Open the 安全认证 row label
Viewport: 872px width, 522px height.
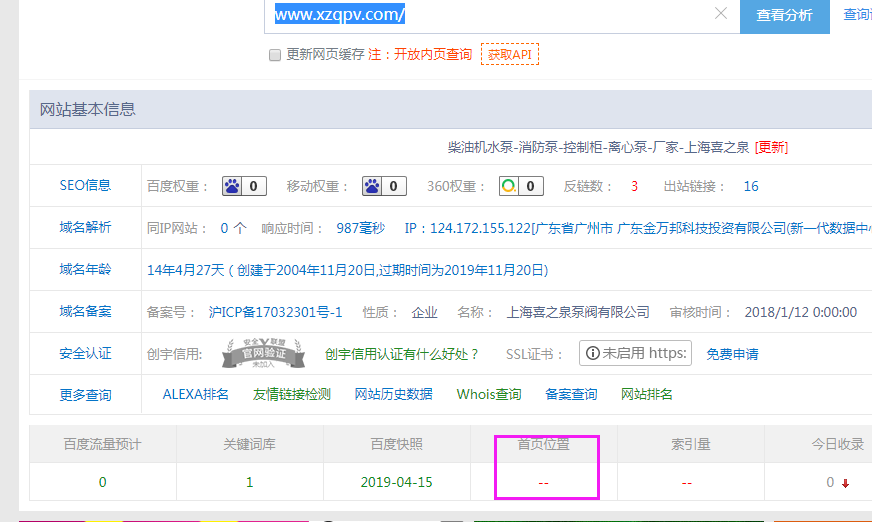point(85,354)
